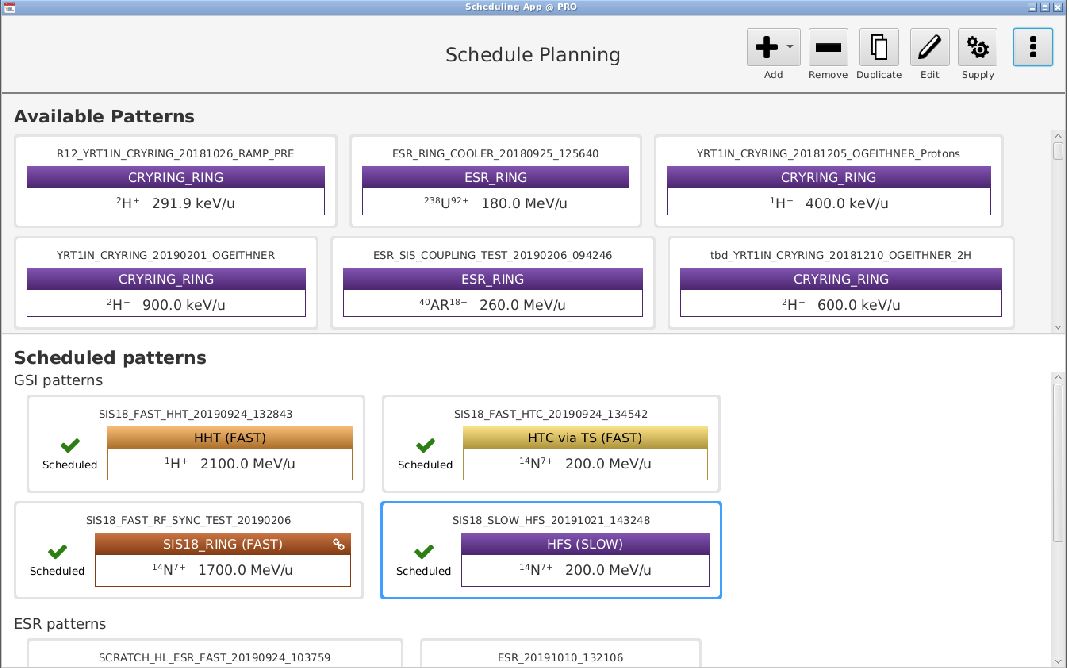This screenshot has height=668, width=1069.
Task: Select the ESR_SIS_COUPLING_TEST pattern card
Action: [x=492, y=283]
